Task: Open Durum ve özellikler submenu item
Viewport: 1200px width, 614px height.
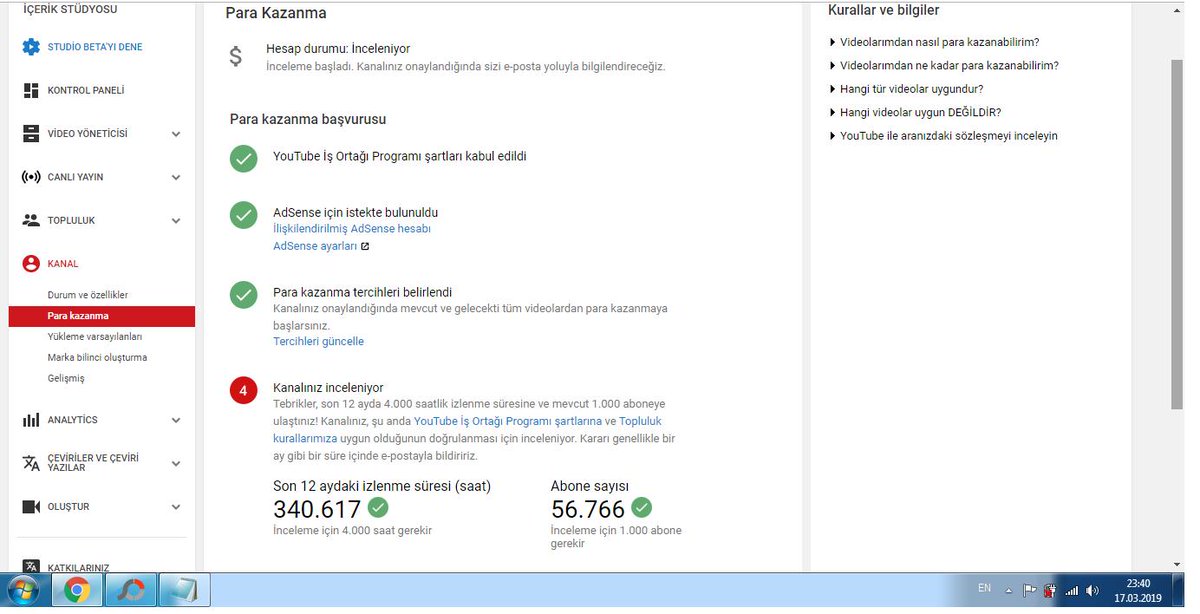Action: click(88, 295)
